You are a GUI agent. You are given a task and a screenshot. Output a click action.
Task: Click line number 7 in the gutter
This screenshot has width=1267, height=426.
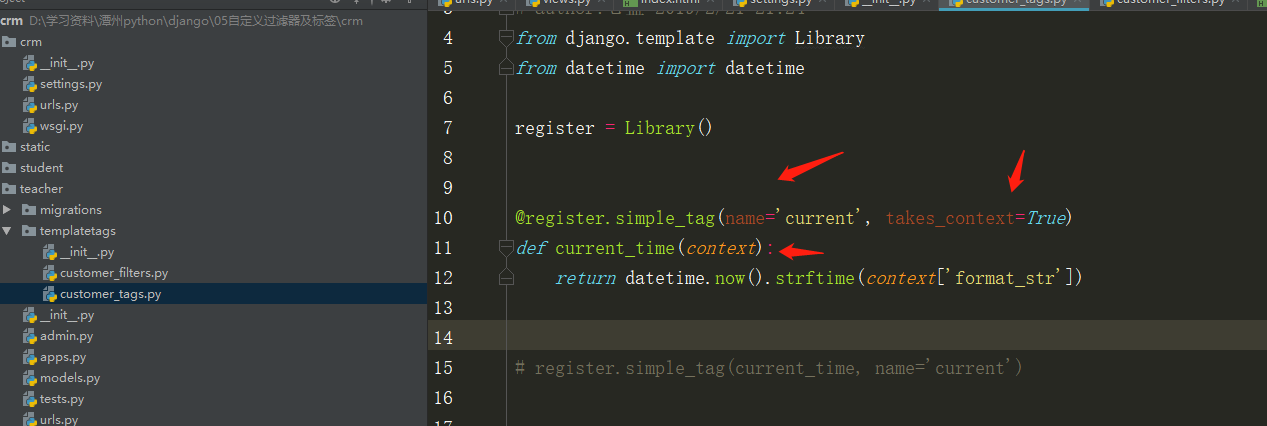click(446, 128)
